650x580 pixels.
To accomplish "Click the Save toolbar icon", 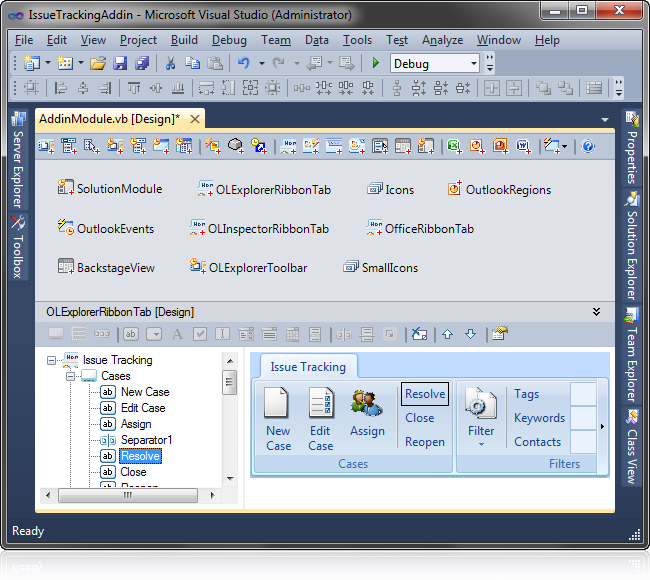I will coord(120,63).
